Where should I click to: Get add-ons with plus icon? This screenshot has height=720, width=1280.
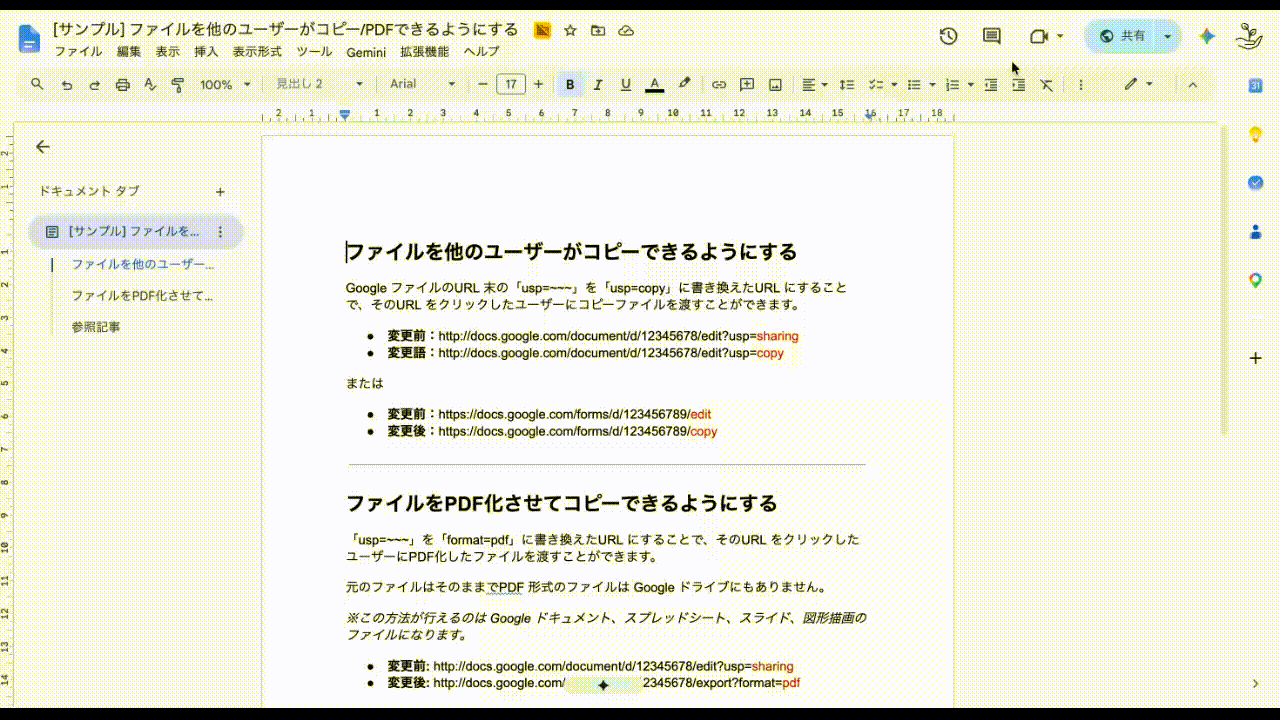pos(1255,358)
